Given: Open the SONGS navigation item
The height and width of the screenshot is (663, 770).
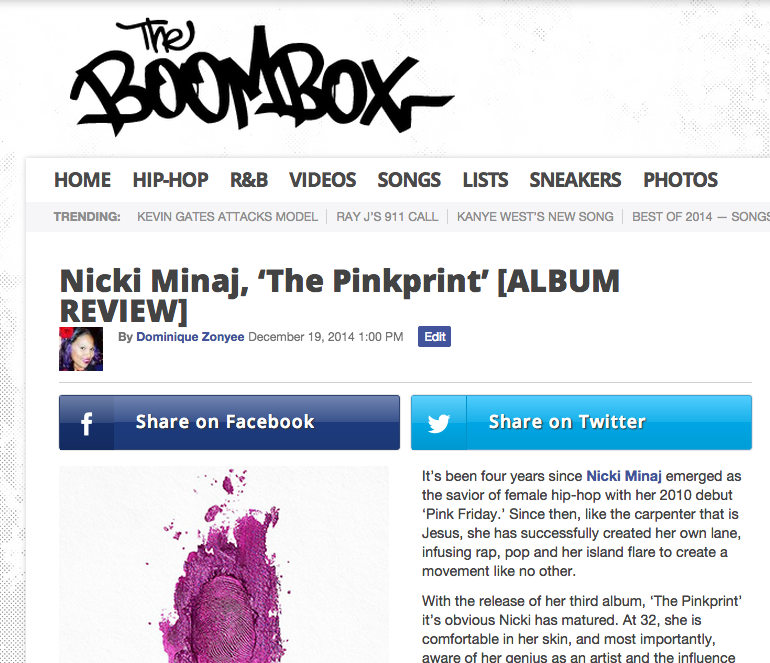Looking at the screenshot, I should click(409, 180).
